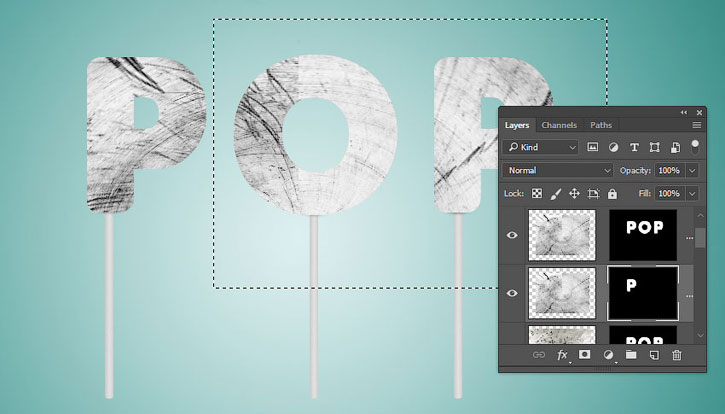Open the Normal blend mode dropdown
This screenshot has height=414, width=725.
(x=558, y=171)
